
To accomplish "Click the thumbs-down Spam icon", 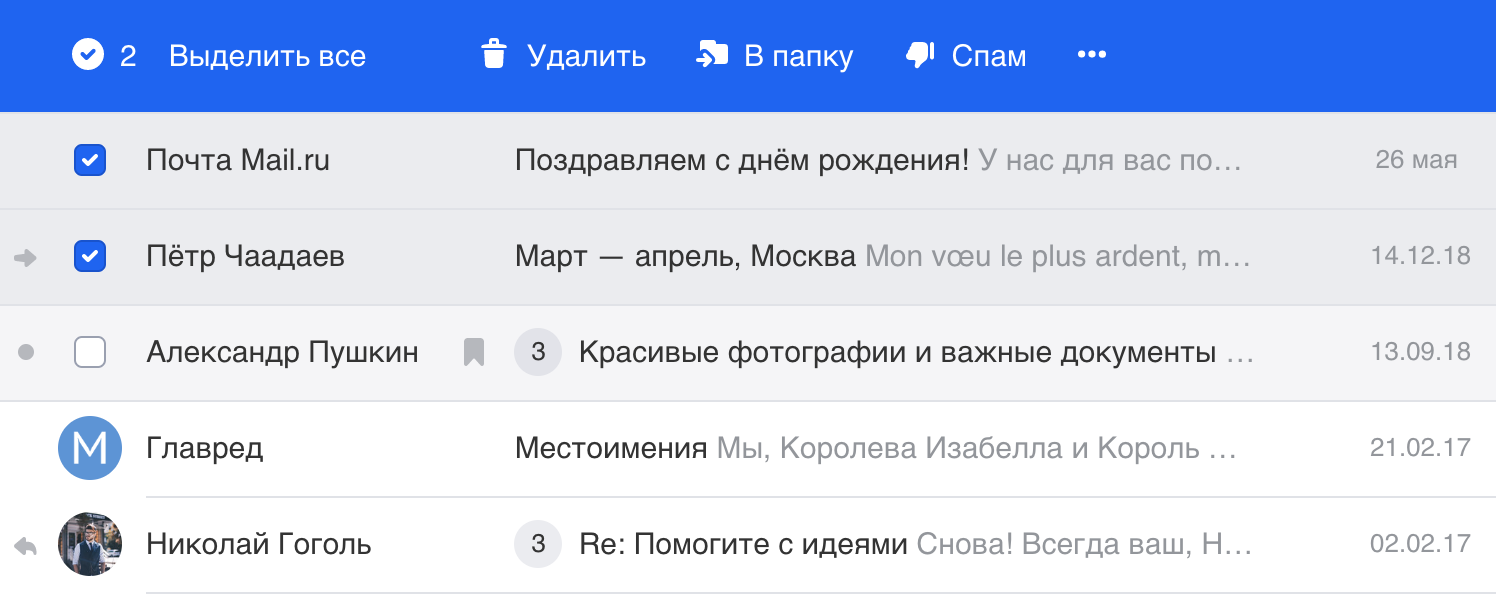I will [920, 55].
